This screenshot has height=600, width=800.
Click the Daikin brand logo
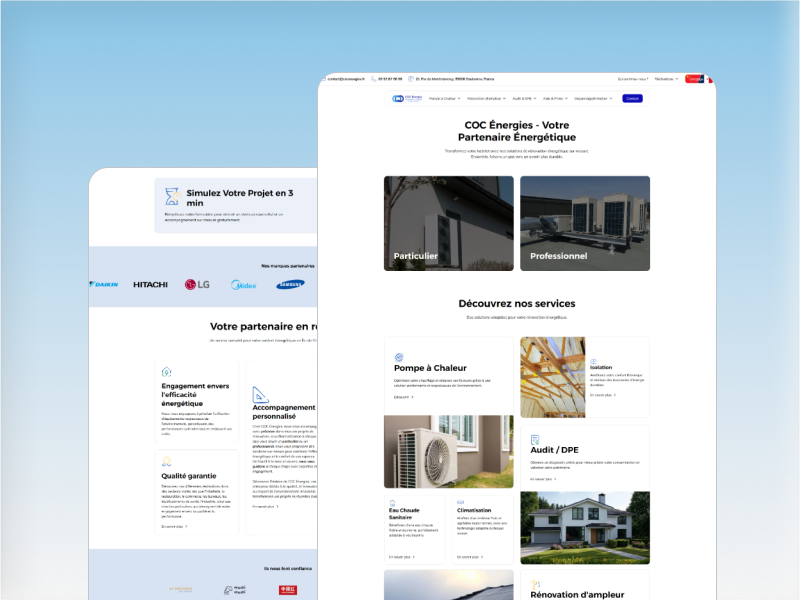pos(104,284)
